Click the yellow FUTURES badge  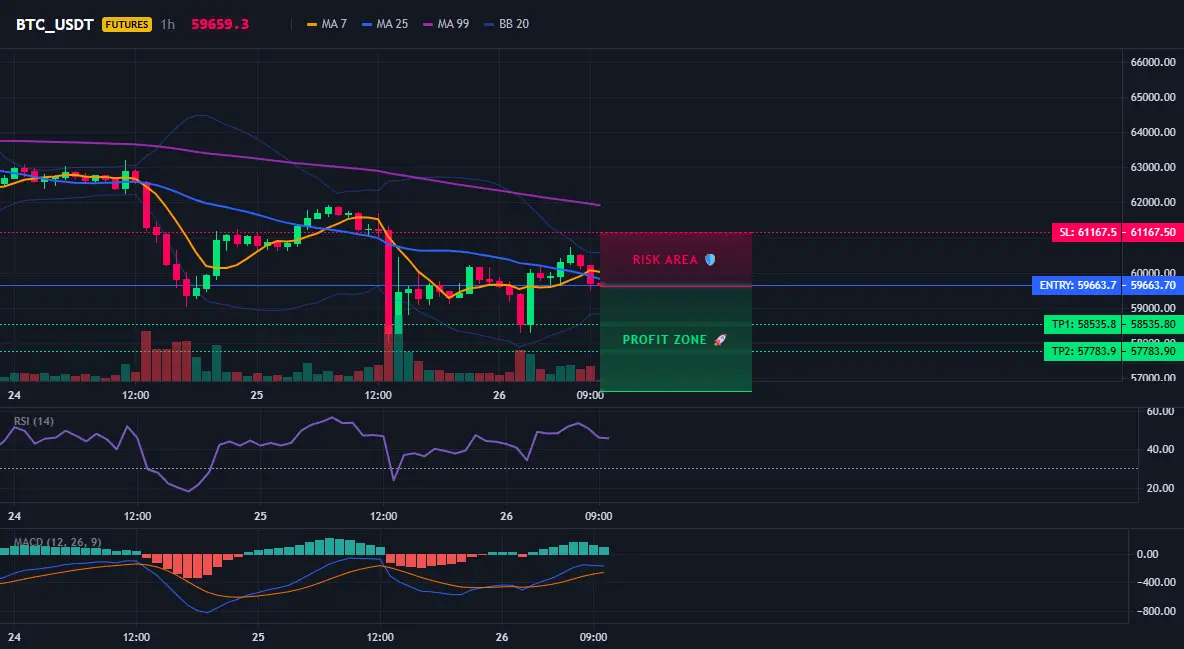[x=127, y=24]
